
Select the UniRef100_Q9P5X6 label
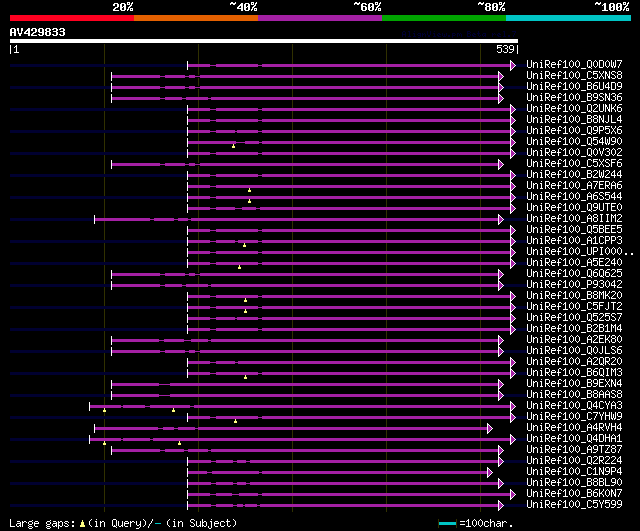click(x=574, y=131)
